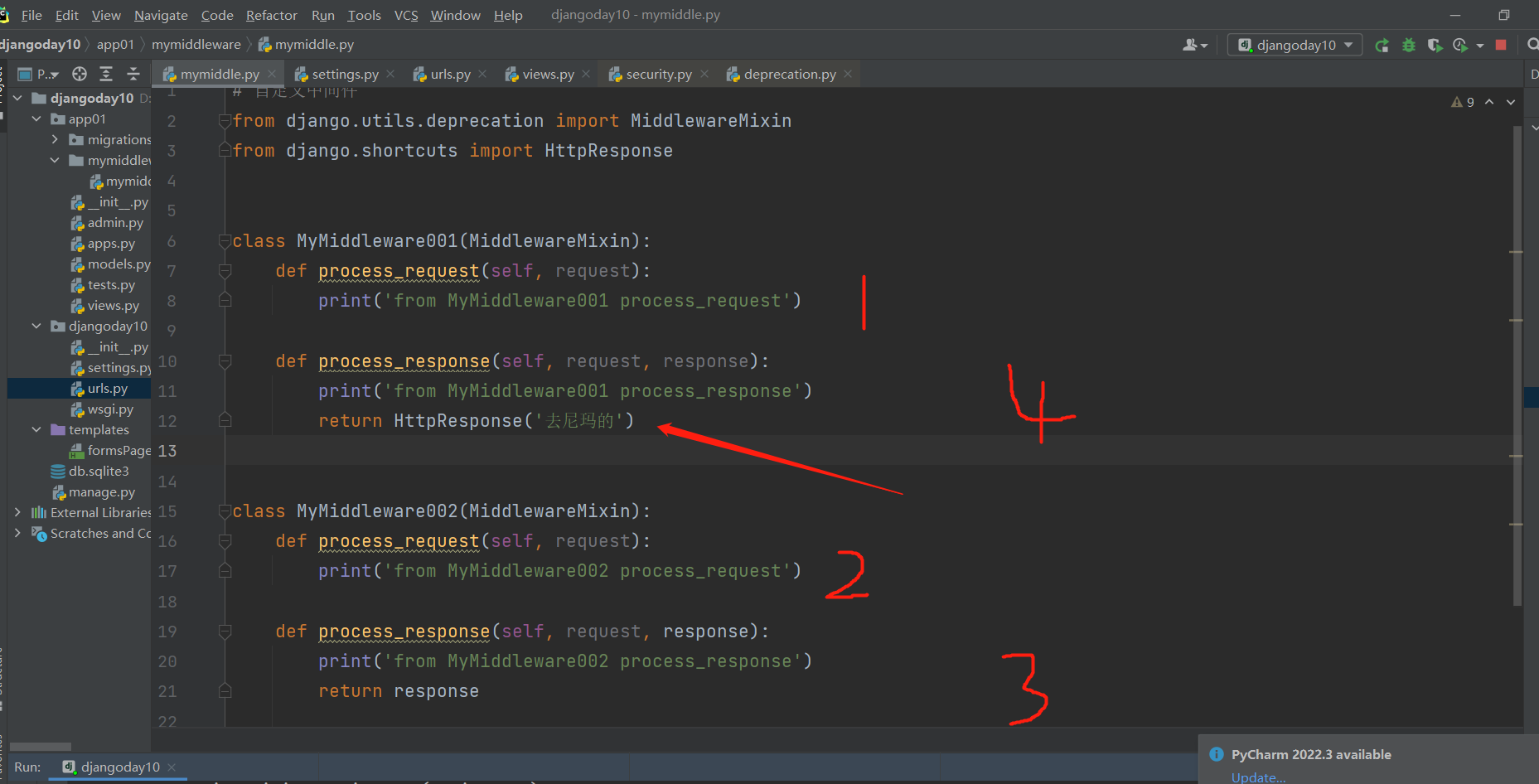Close the urls.py editor tab
Image resolution: width=1539 pixels, height=784 pixels.
click(482, 74)
